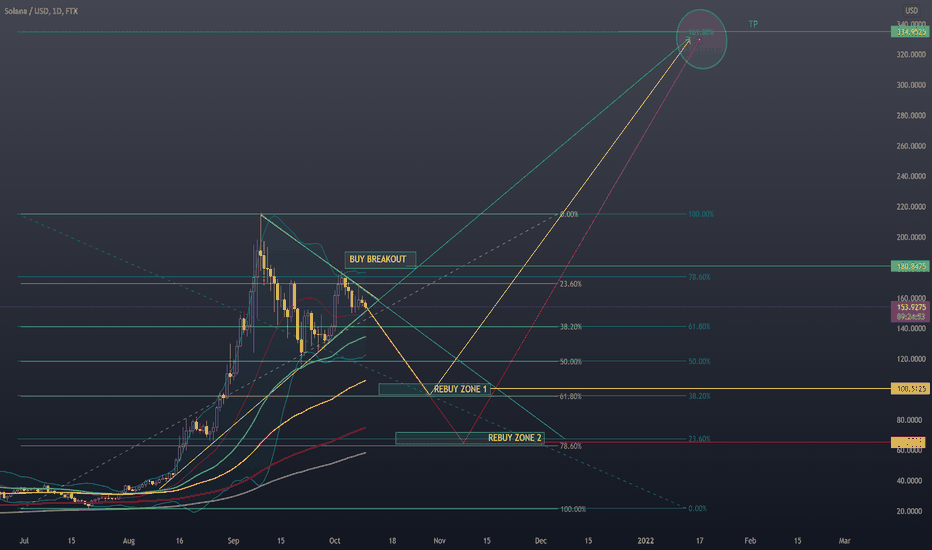Click the Sep date on time axis
The image size is (932, 550).
point(234,540)
